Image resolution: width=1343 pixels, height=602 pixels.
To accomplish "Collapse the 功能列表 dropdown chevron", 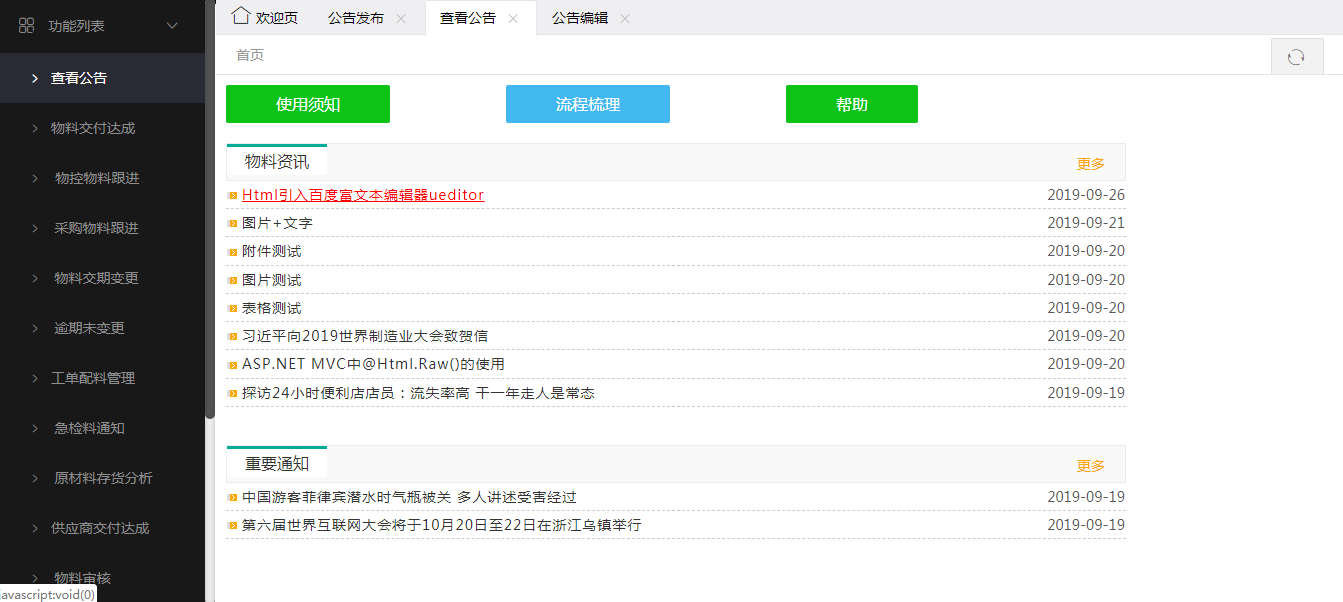I will [x=172, y=26].
